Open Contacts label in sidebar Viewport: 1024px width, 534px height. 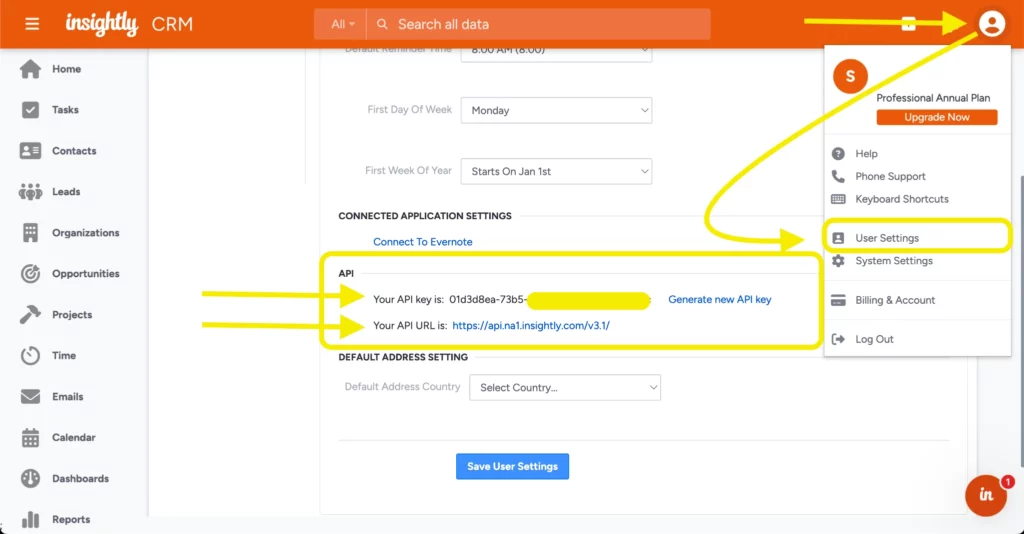(74, 151)
